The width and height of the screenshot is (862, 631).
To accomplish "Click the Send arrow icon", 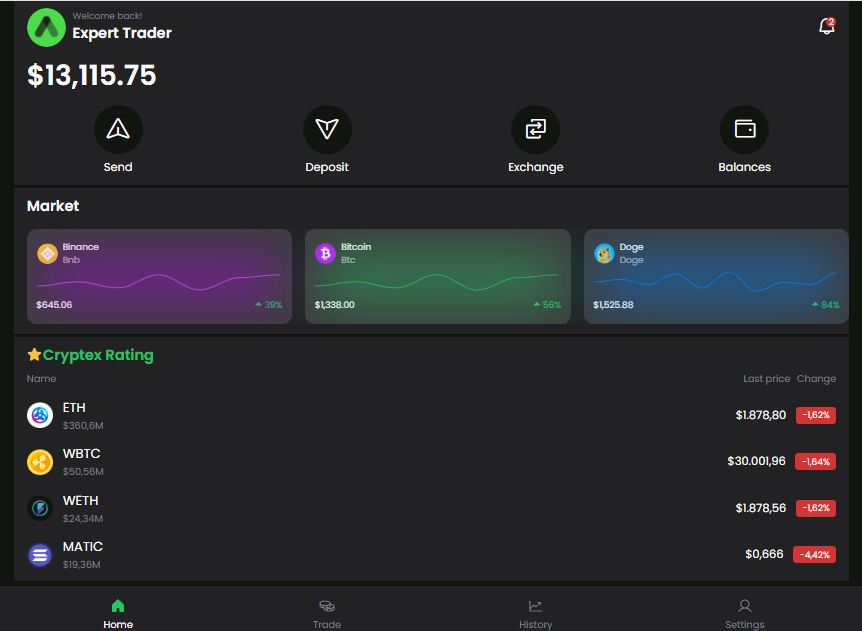I will coord(118,129).
